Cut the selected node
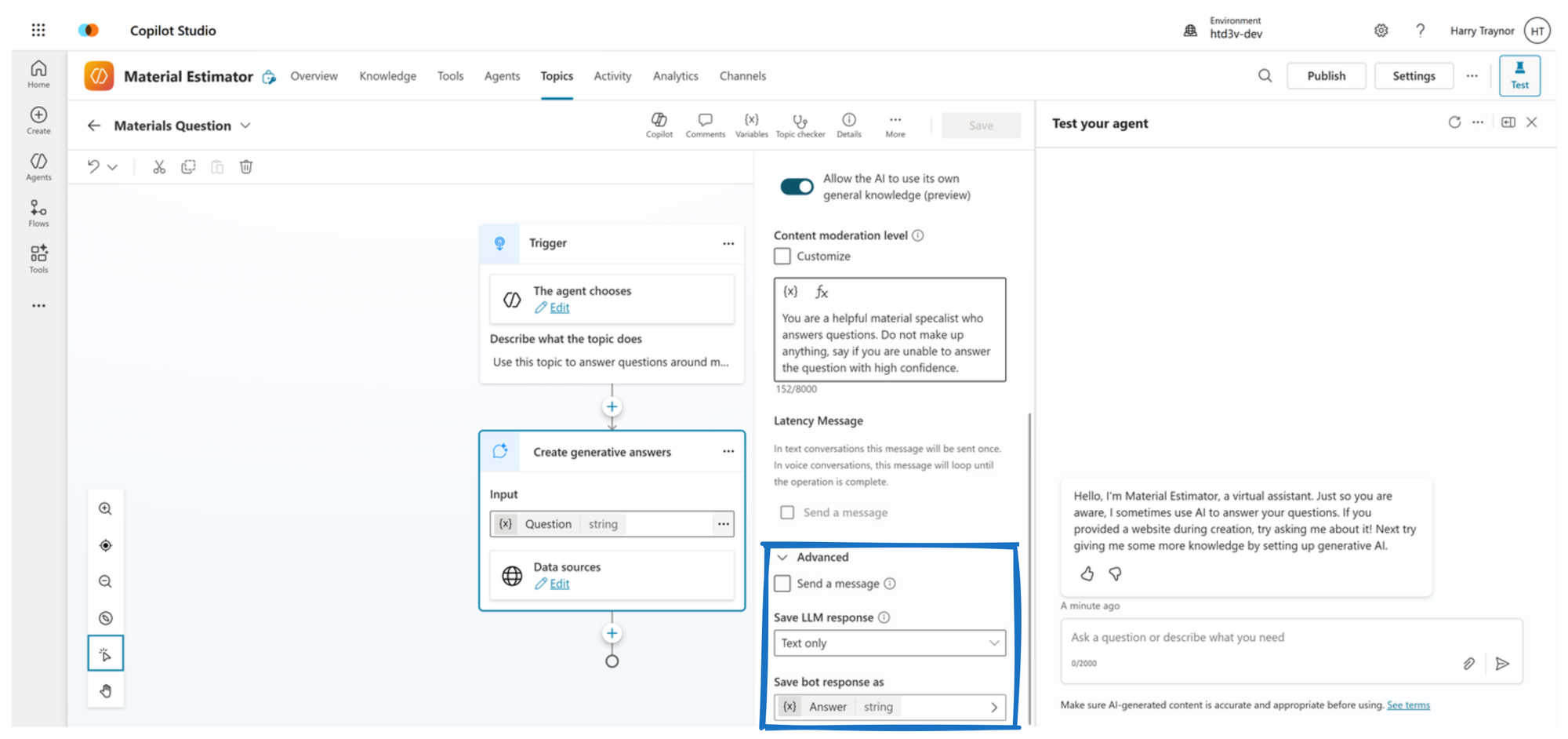 (x=159, y=167)
